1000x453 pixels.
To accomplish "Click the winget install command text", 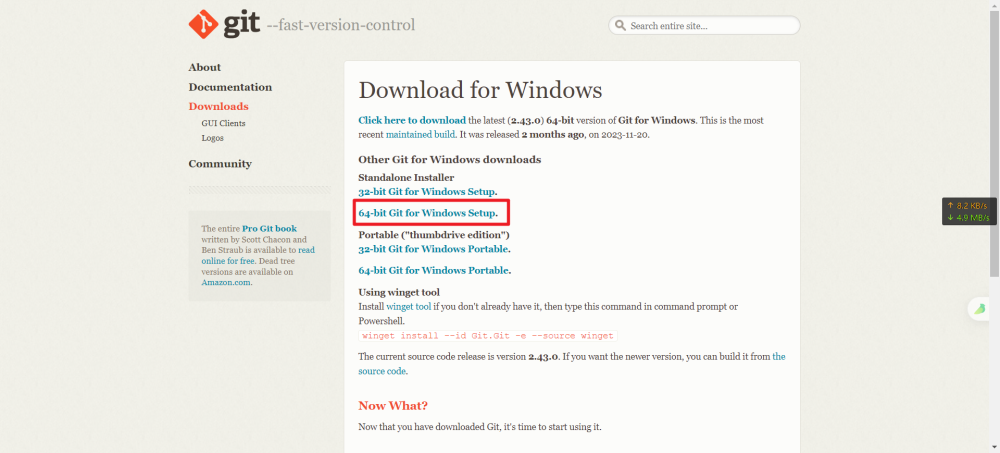I will click(x=488, y=336).
